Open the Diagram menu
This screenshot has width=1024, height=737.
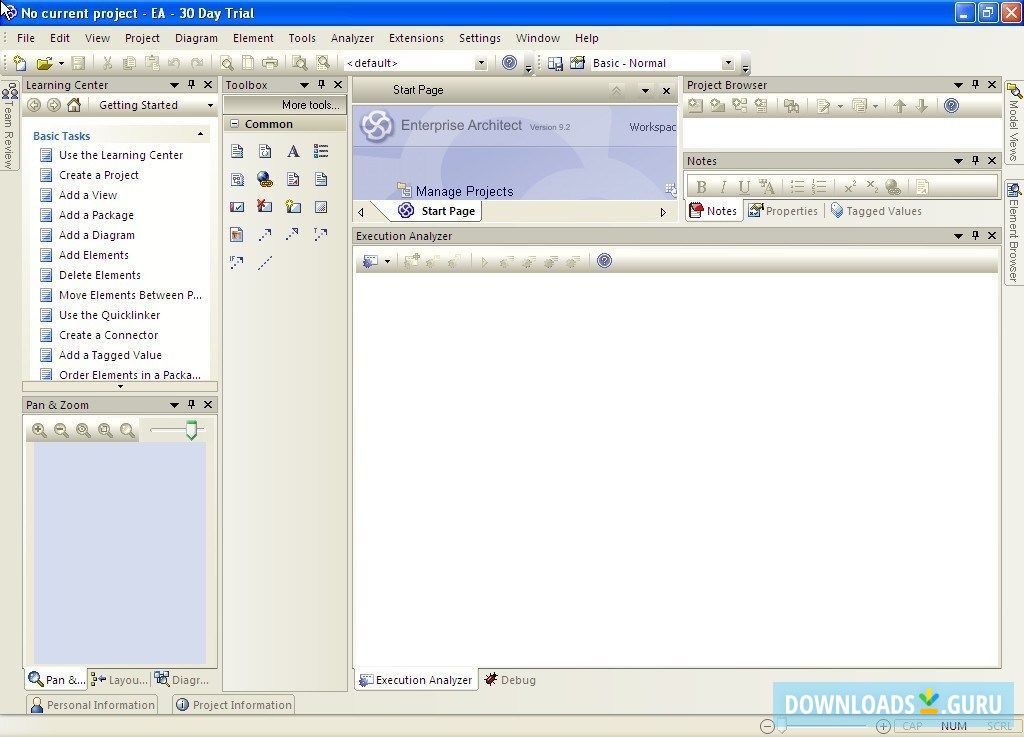[x=196, y=38]
